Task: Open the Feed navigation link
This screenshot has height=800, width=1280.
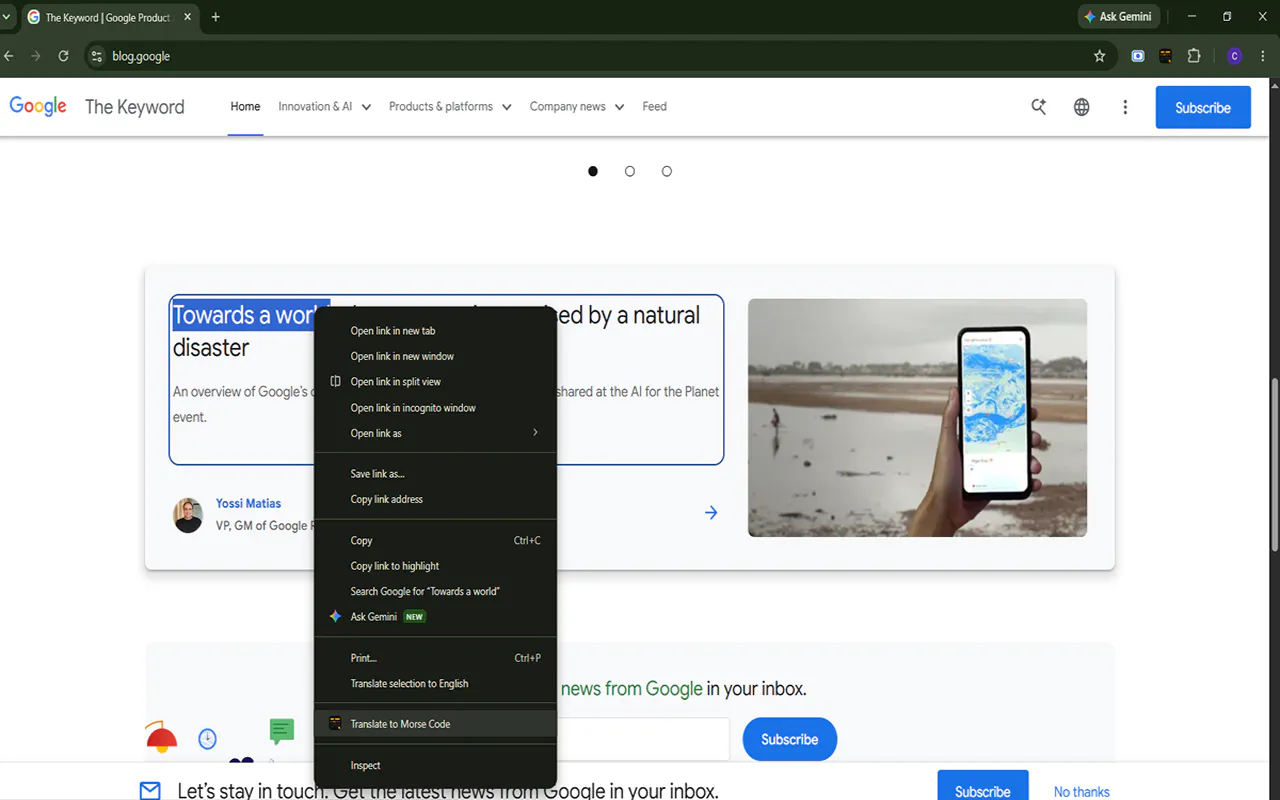Action: pos(655,107)
